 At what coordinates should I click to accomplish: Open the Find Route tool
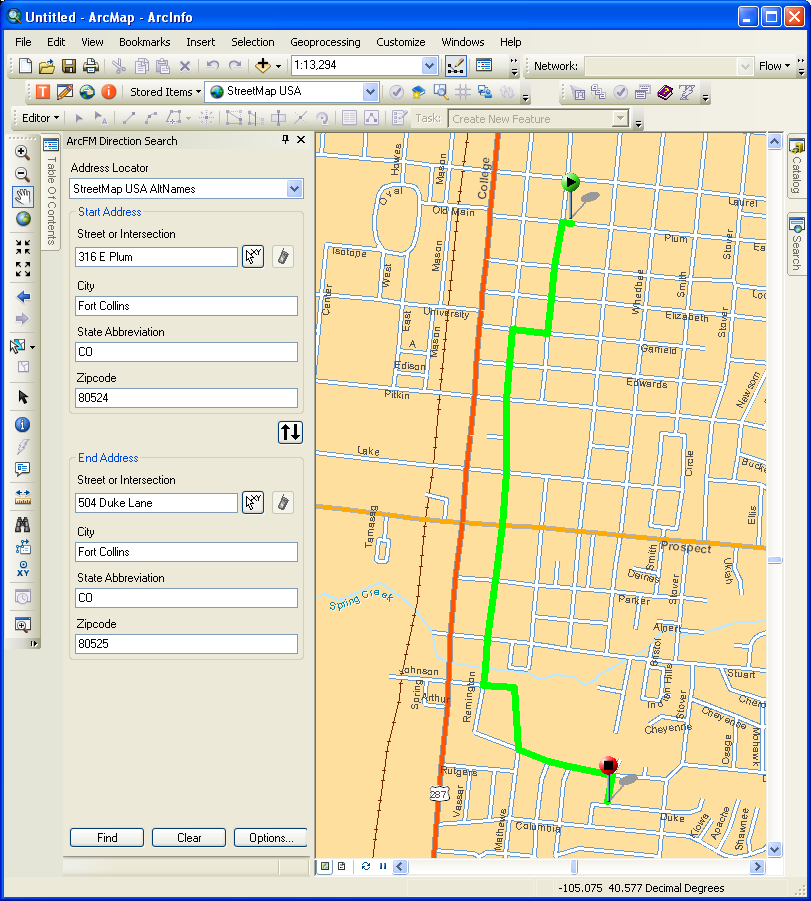coord(22,546)
